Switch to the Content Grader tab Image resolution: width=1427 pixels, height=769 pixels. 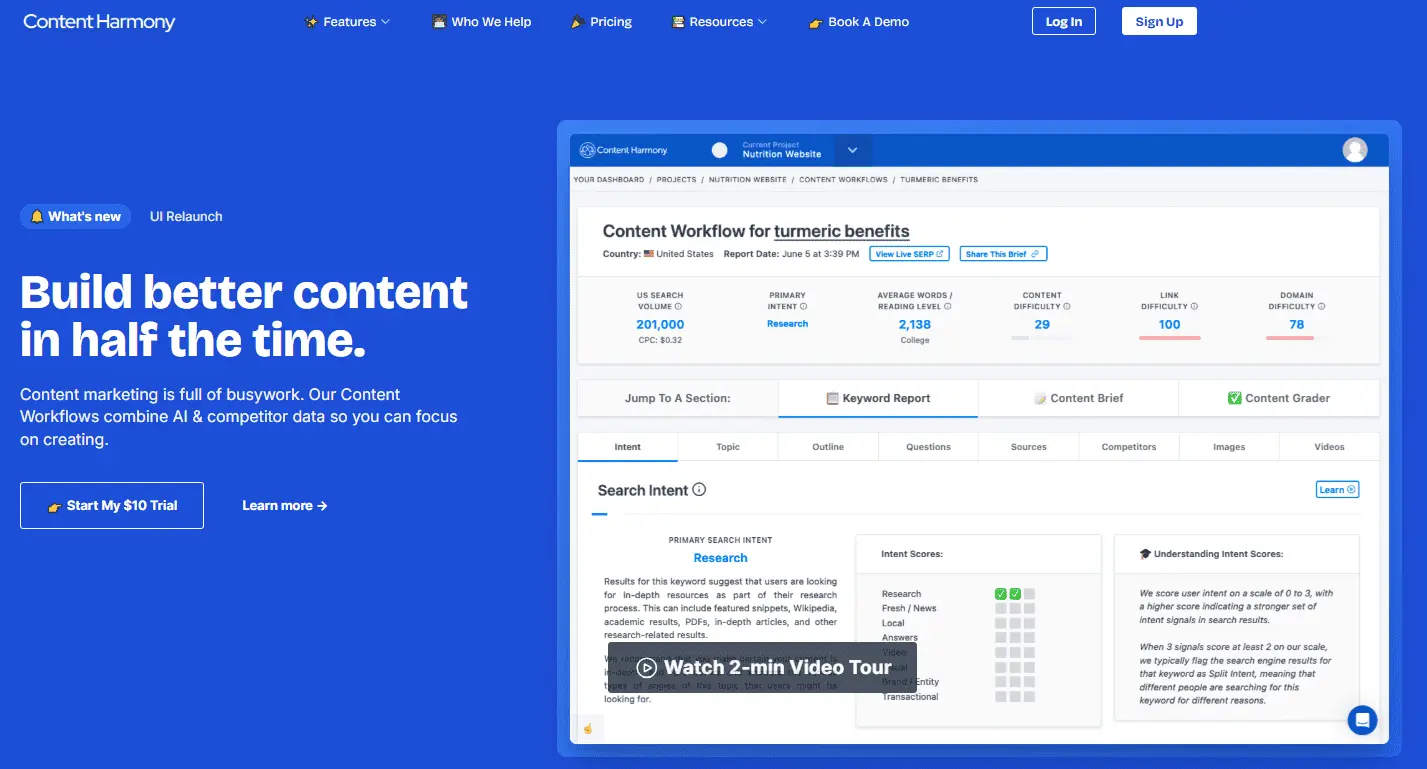point(1279,398)
